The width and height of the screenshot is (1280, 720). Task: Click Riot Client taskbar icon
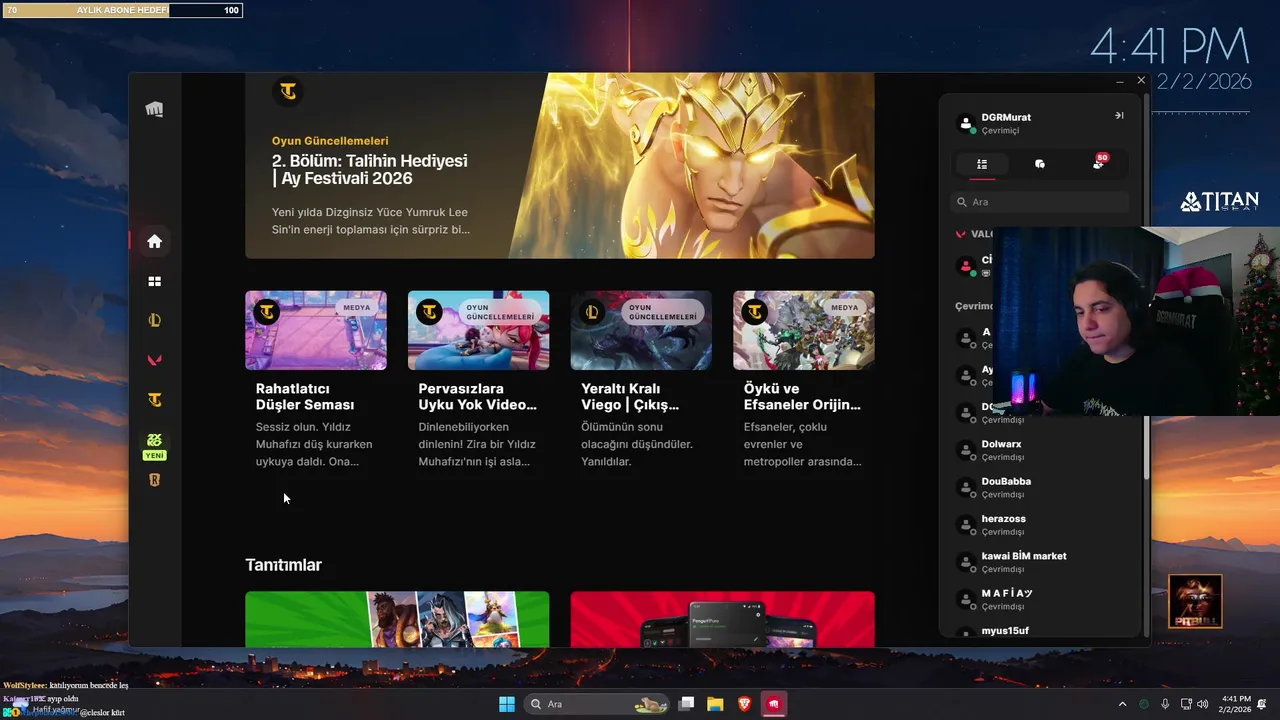click(x=773, y=704)
